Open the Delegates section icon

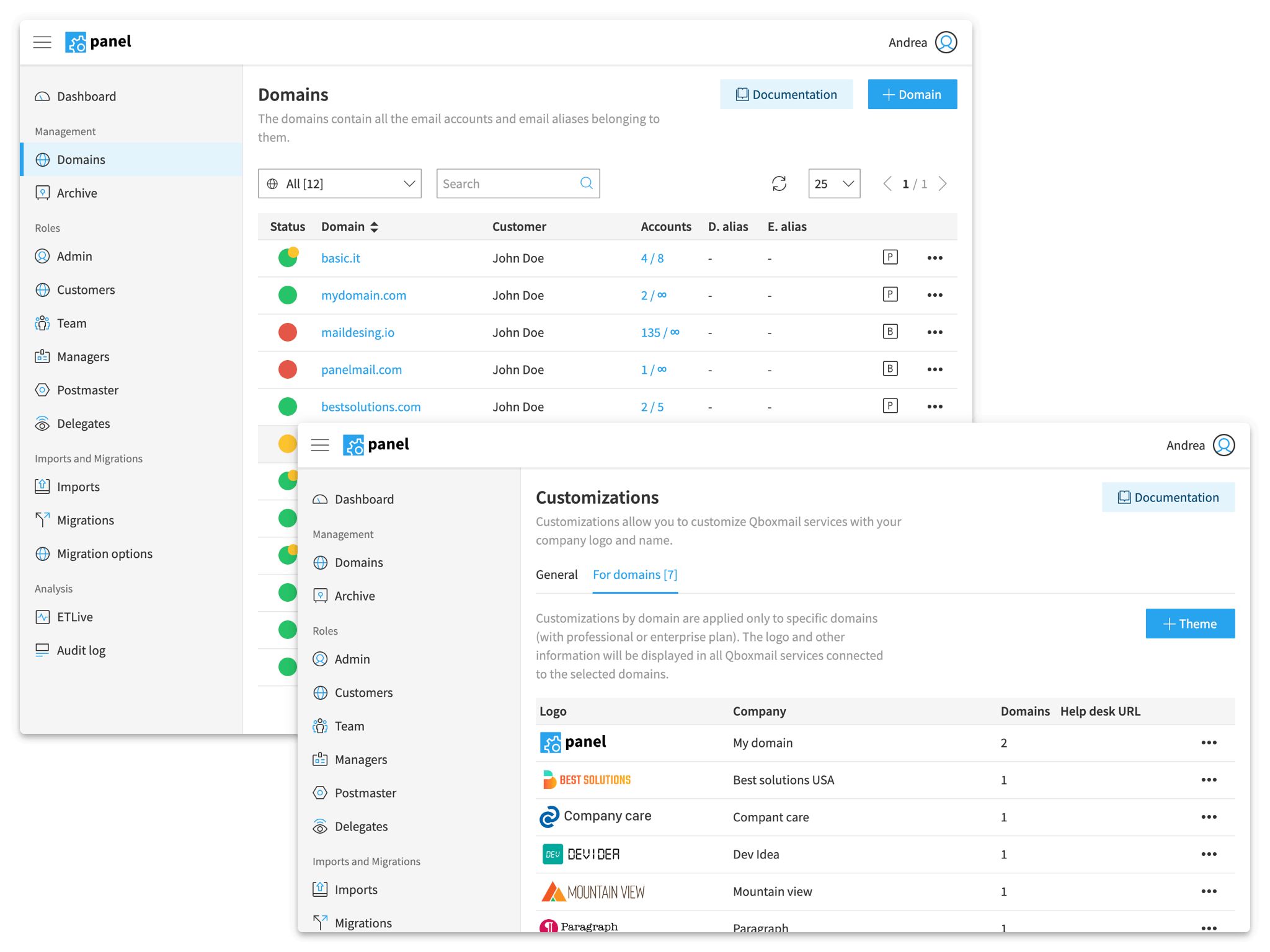click(x=42, y=423)
